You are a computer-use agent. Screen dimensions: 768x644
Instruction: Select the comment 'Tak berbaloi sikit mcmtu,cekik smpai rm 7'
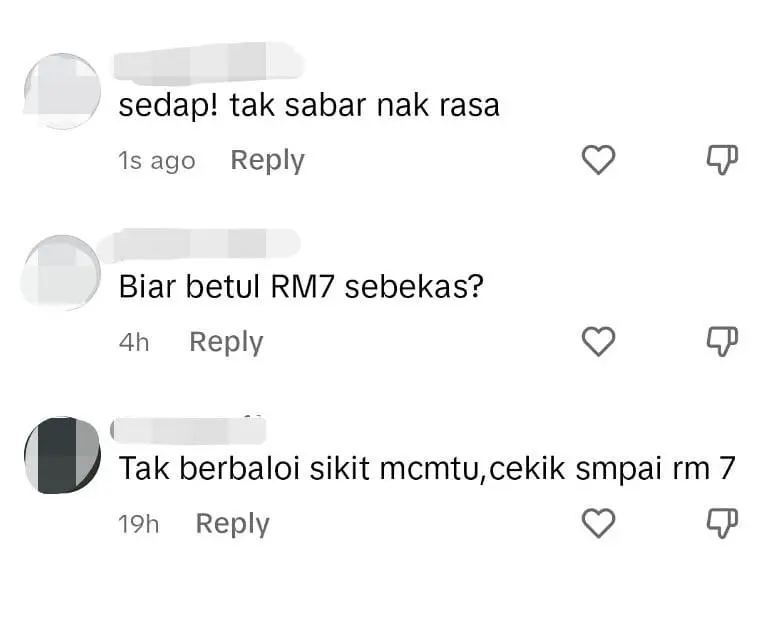coord(427,468)
